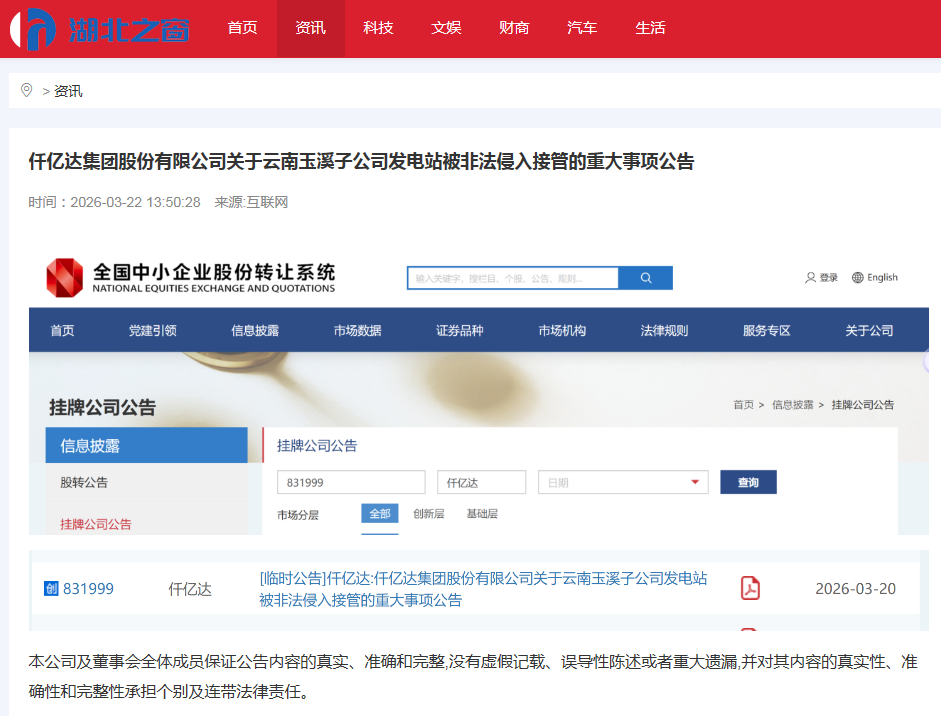This screenshot has height=716, width=941.
Task: Select the 信息披露 sidebar header
Action: point(146,445)
